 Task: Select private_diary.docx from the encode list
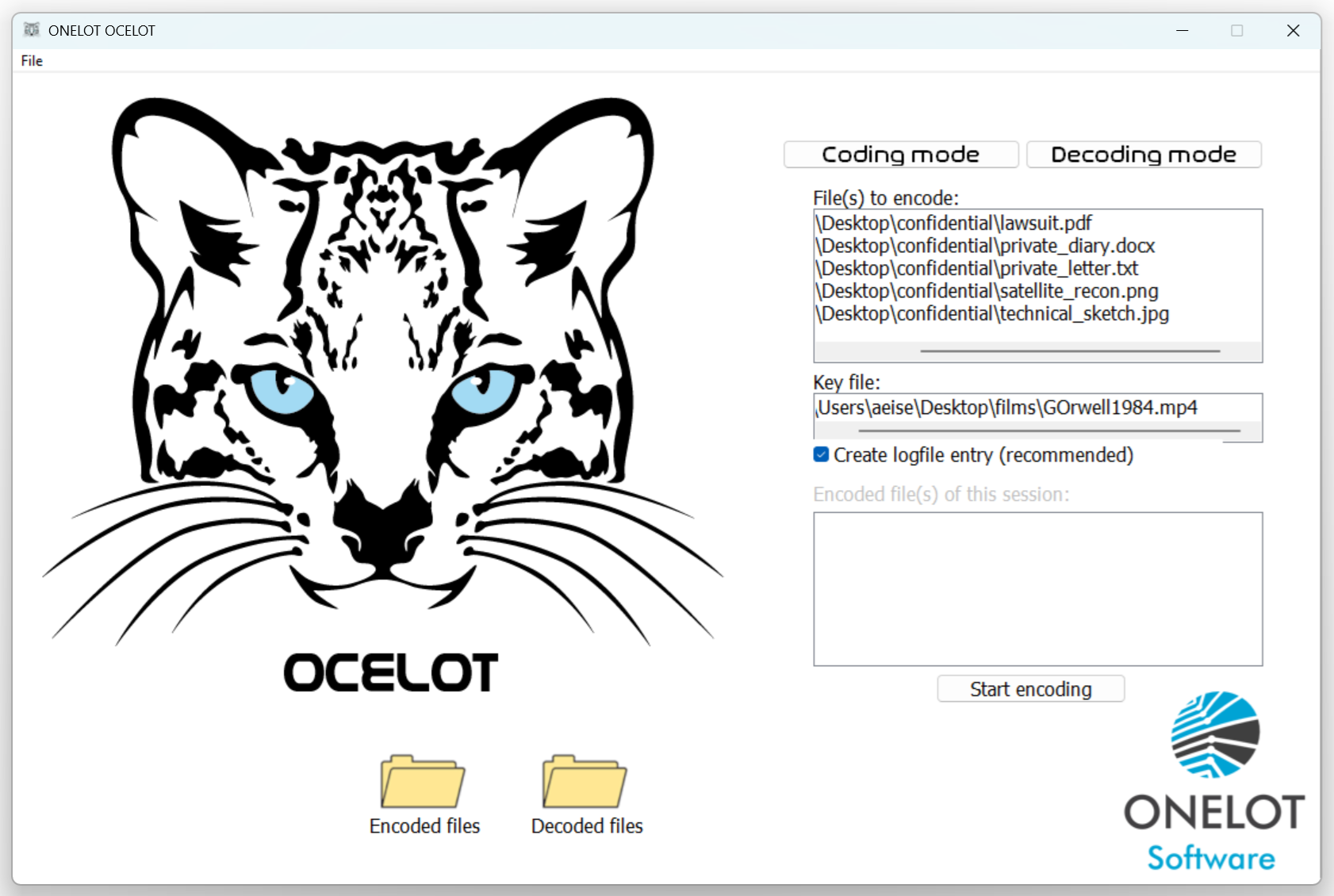(984, 246)
